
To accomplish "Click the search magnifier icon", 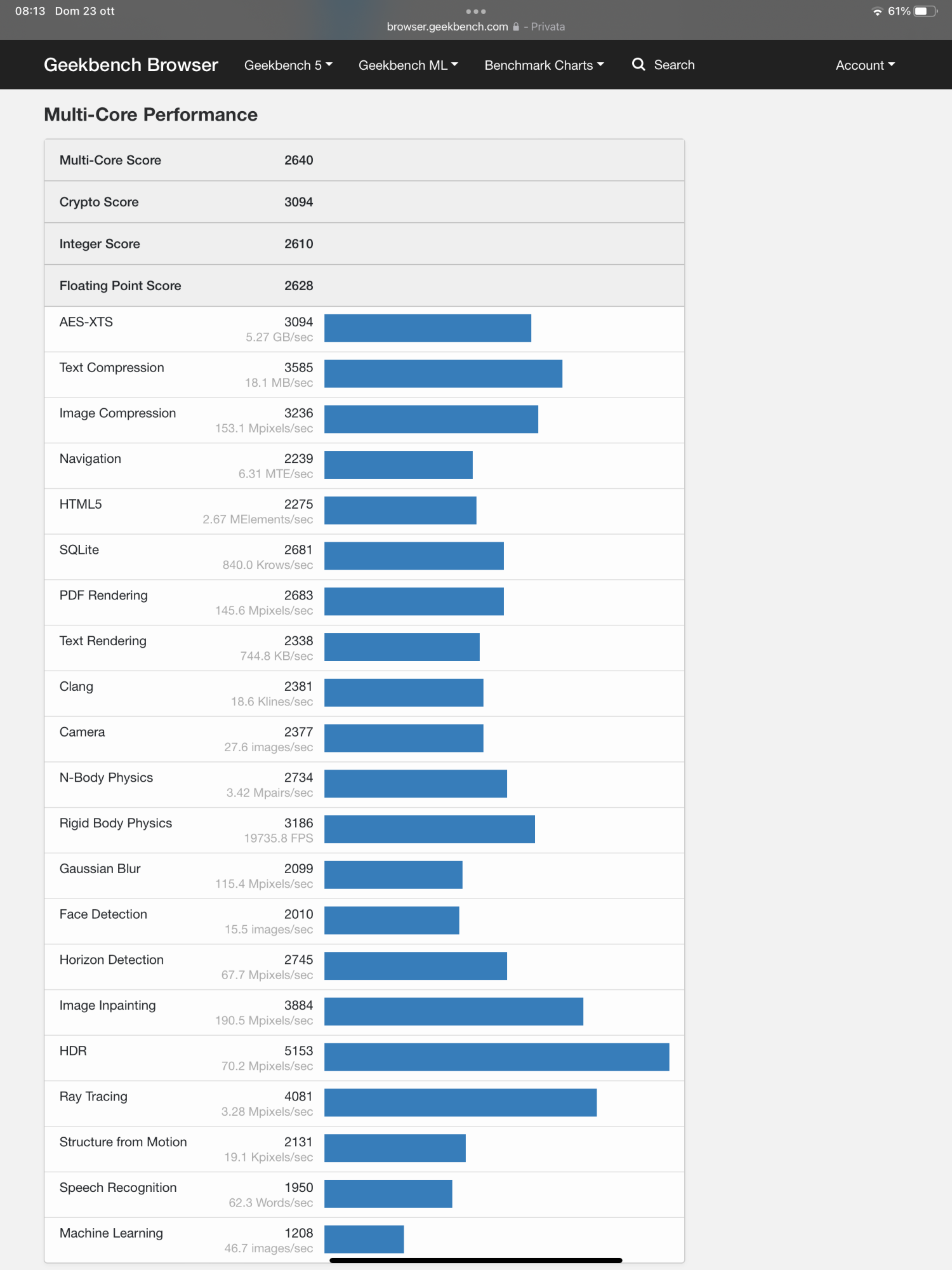I will 638,65.
